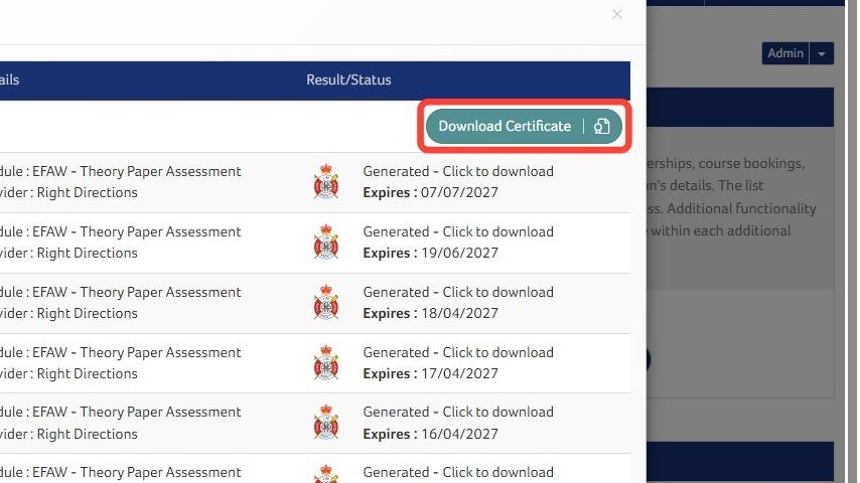Select the expiry date text 19/06/2027

point(460,253)
